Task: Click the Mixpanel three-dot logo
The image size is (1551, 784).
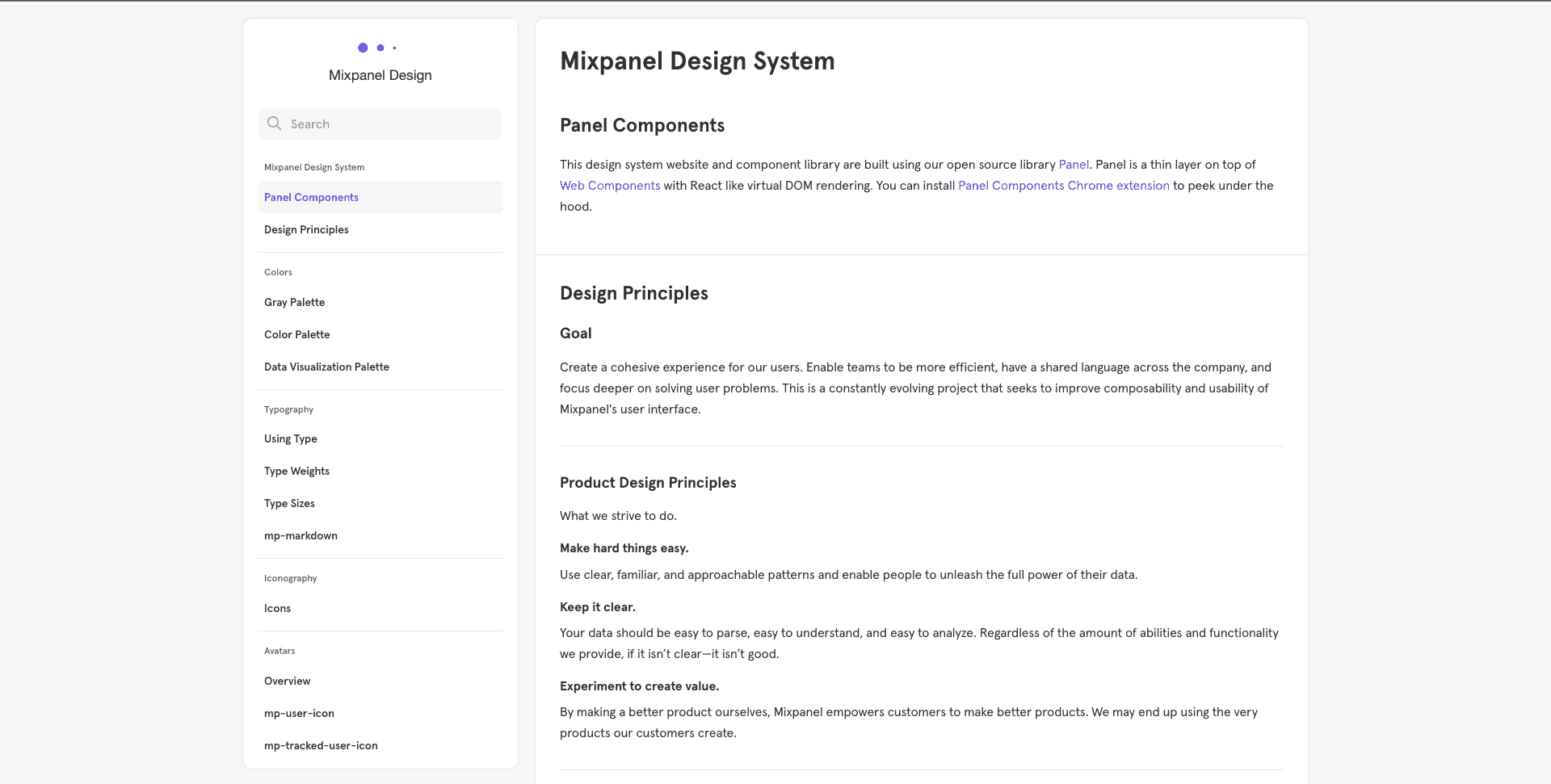Action: [377, 48]
